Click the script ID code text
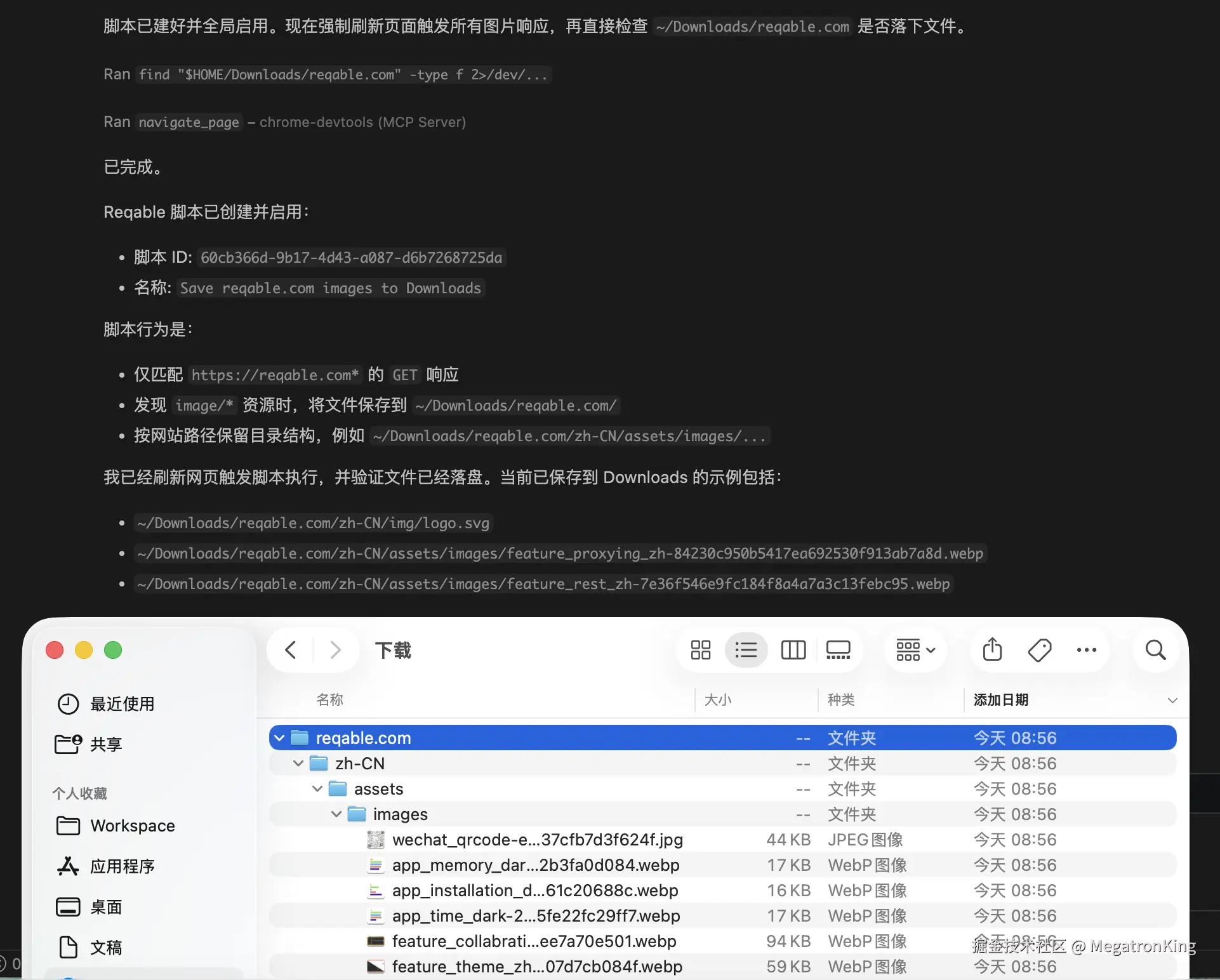Viewport: 1220px width, 980px height. 351,258
